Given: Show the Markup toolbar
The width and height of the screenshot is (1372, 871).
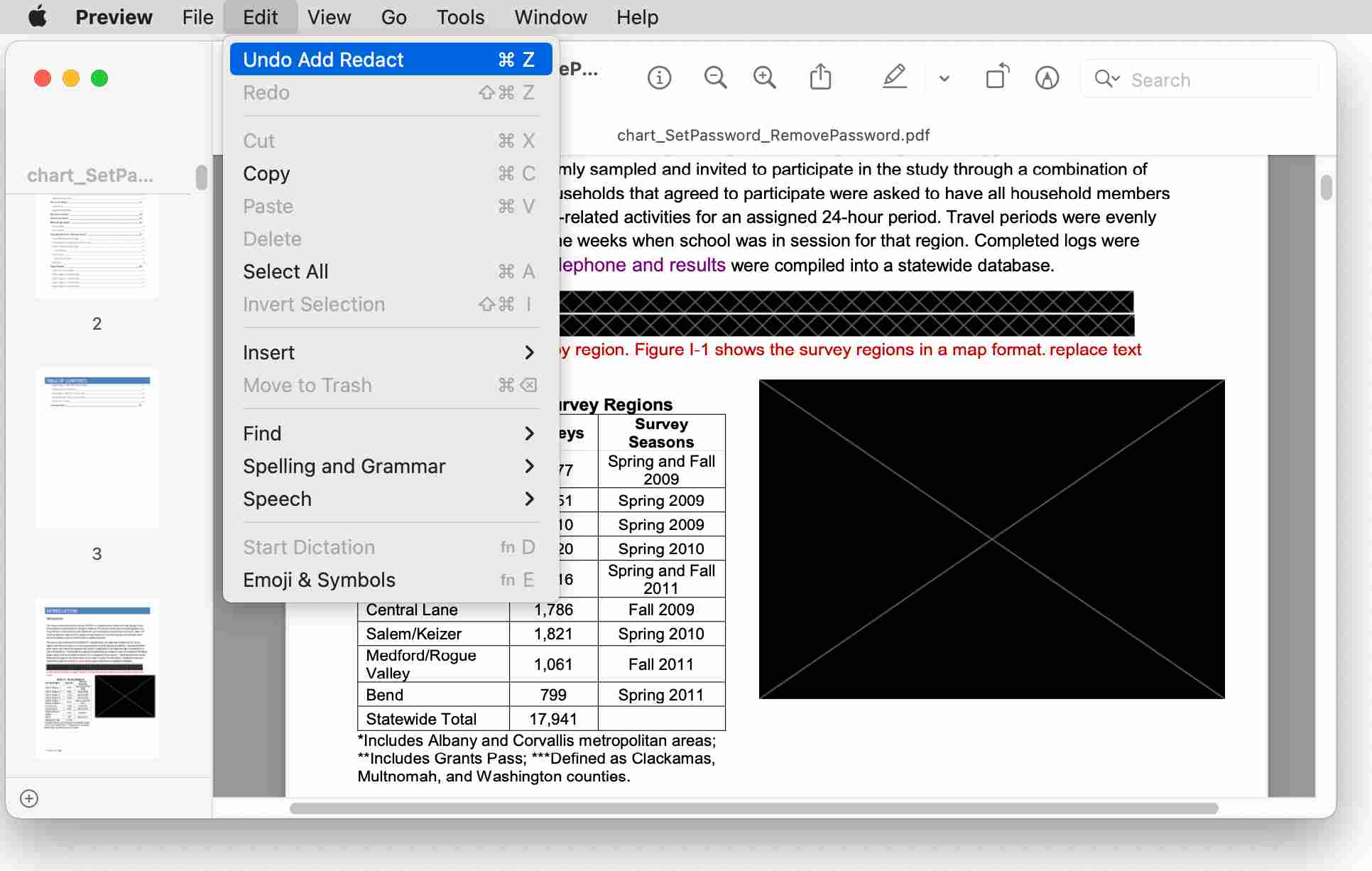Looking at the screenshot, I should point(1047,78).
